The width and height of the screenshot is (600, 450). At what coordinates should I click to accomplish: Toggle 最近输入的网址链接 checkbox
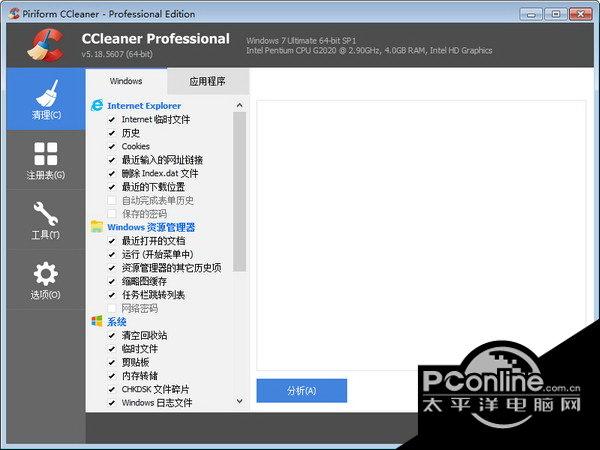coord(112,160)
